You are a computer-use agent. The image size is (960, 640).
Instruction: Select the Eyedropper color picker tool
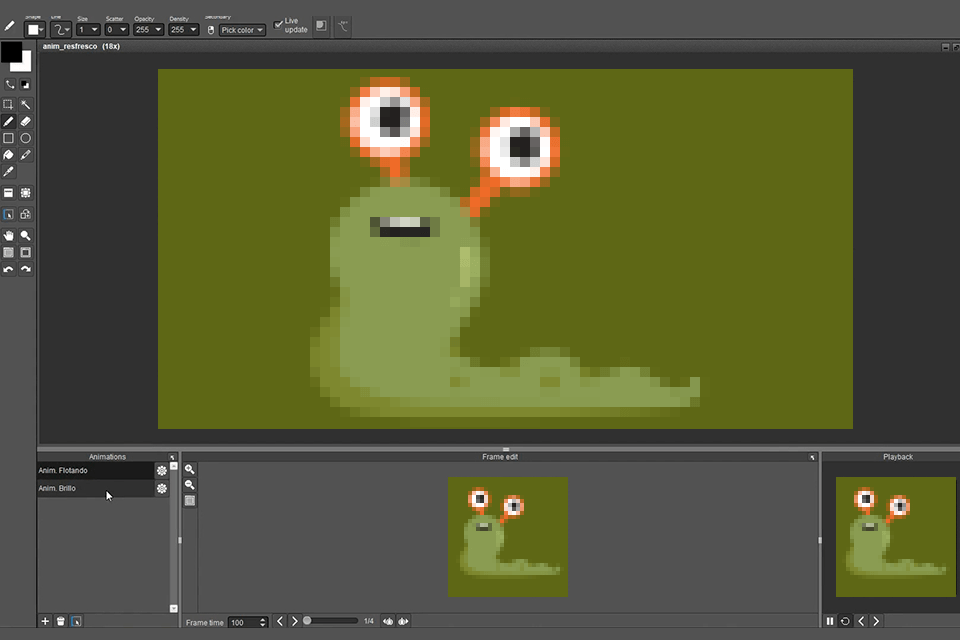coord(8,172)
